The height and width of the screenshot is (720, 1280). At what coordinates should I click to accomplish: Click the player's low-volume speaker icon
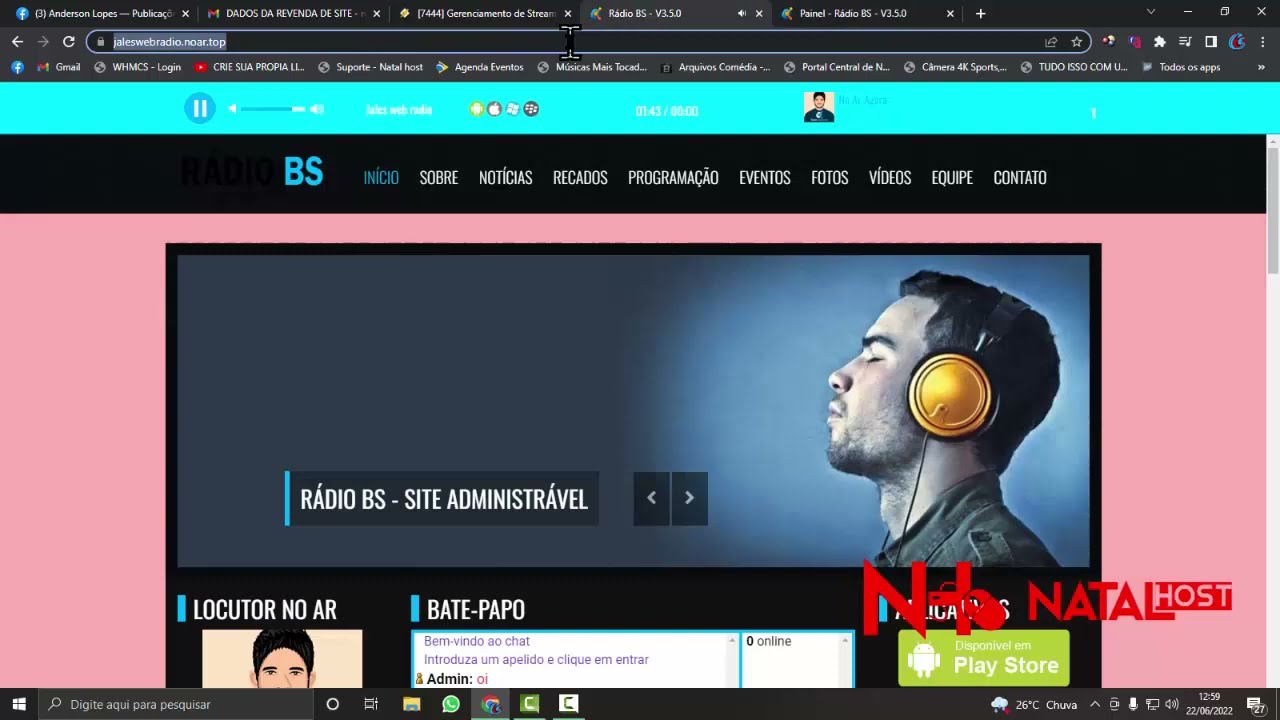(x=232, y=109)
